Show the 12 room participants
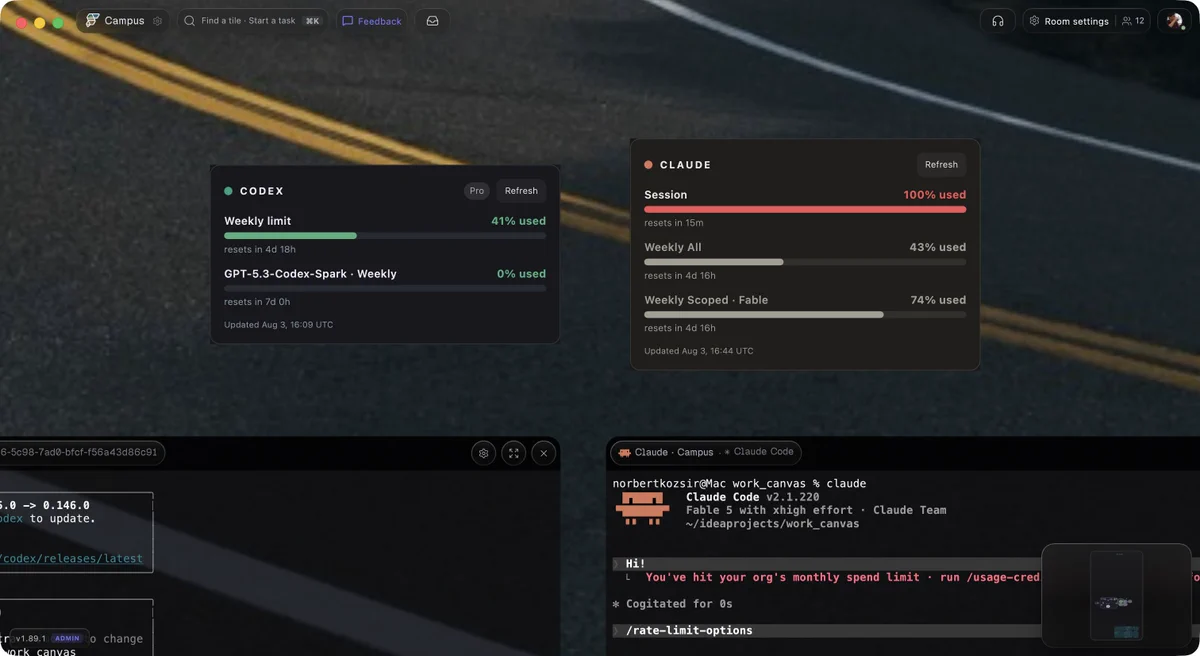 coord(1133,21)
